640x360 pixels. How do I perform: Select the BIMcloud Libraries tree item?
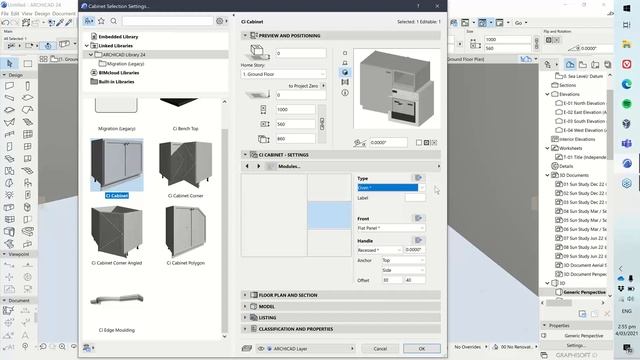click(x=118, y=73)
